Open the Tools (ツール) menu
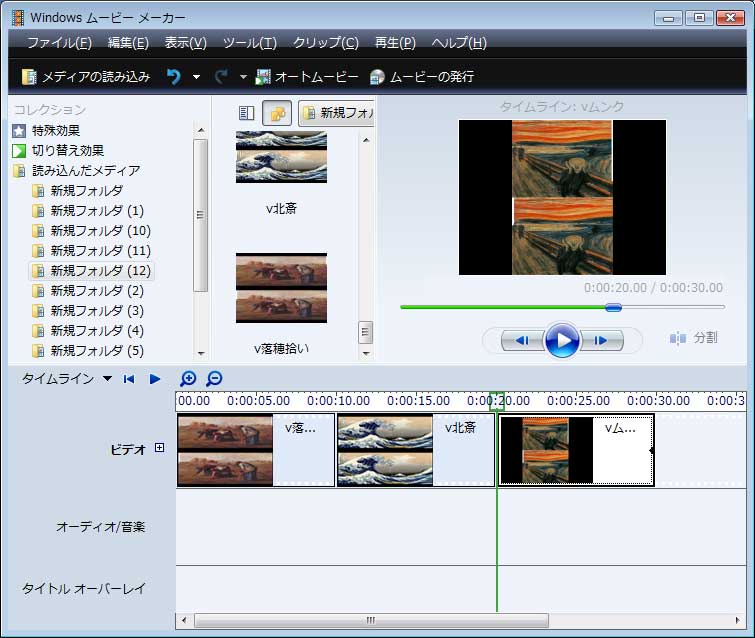Screen dimensions: 755x638 click(x=250, y=43)
